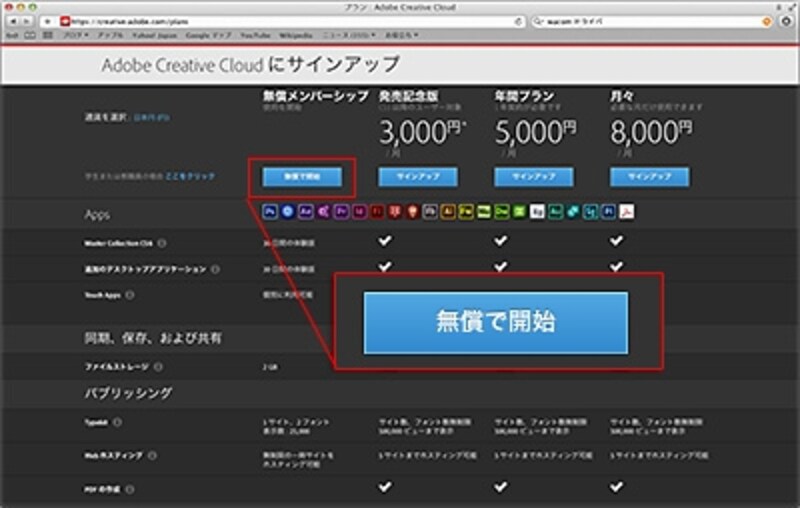The width and height of the screenshot is (800, 508).
Task: Open the Google マップ bookmark
Action: tap(208, 35)
